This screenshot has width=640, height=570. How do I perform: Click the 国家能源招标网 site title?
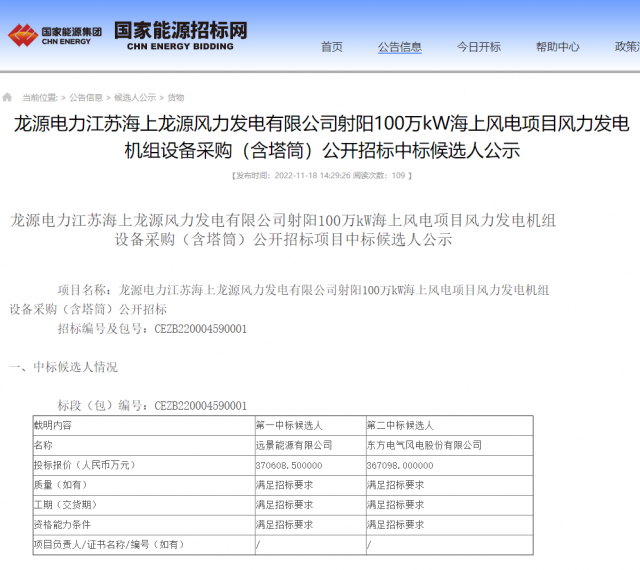180,32
